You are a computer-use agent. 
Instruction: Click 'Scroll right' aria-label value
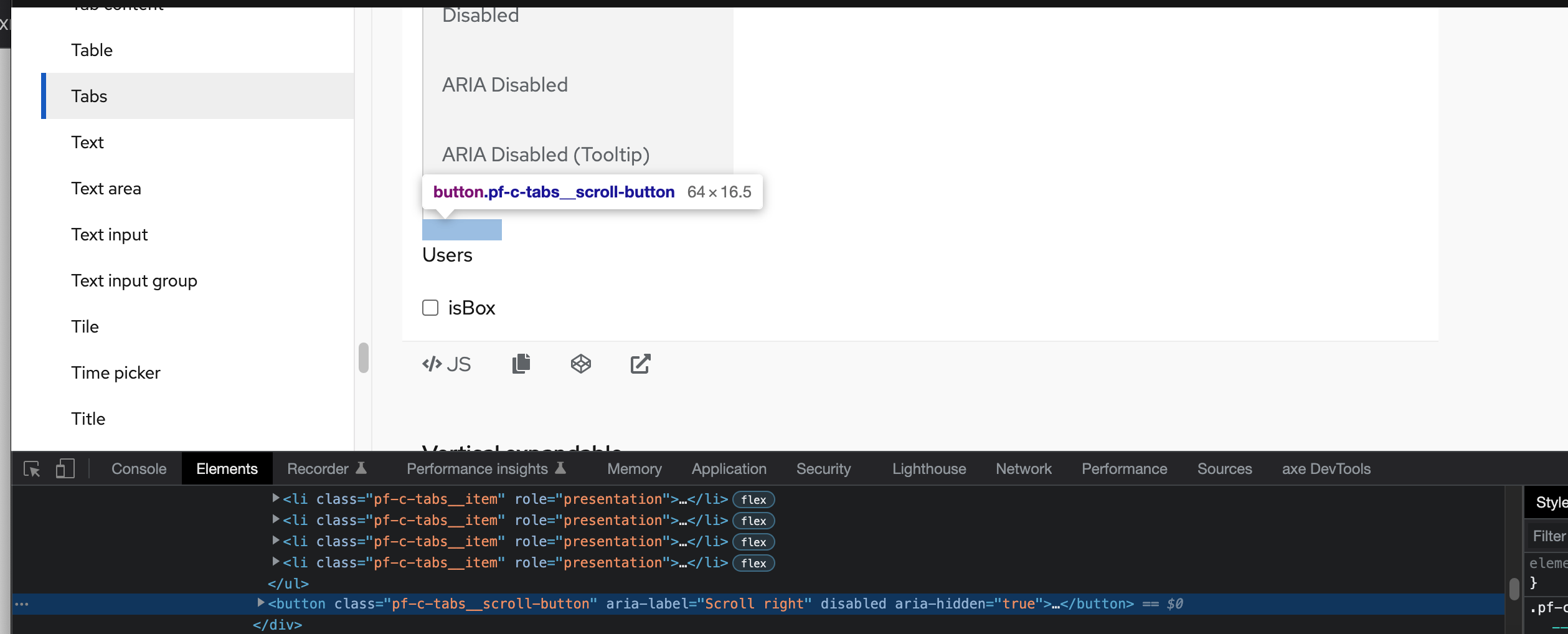[754, 603]
